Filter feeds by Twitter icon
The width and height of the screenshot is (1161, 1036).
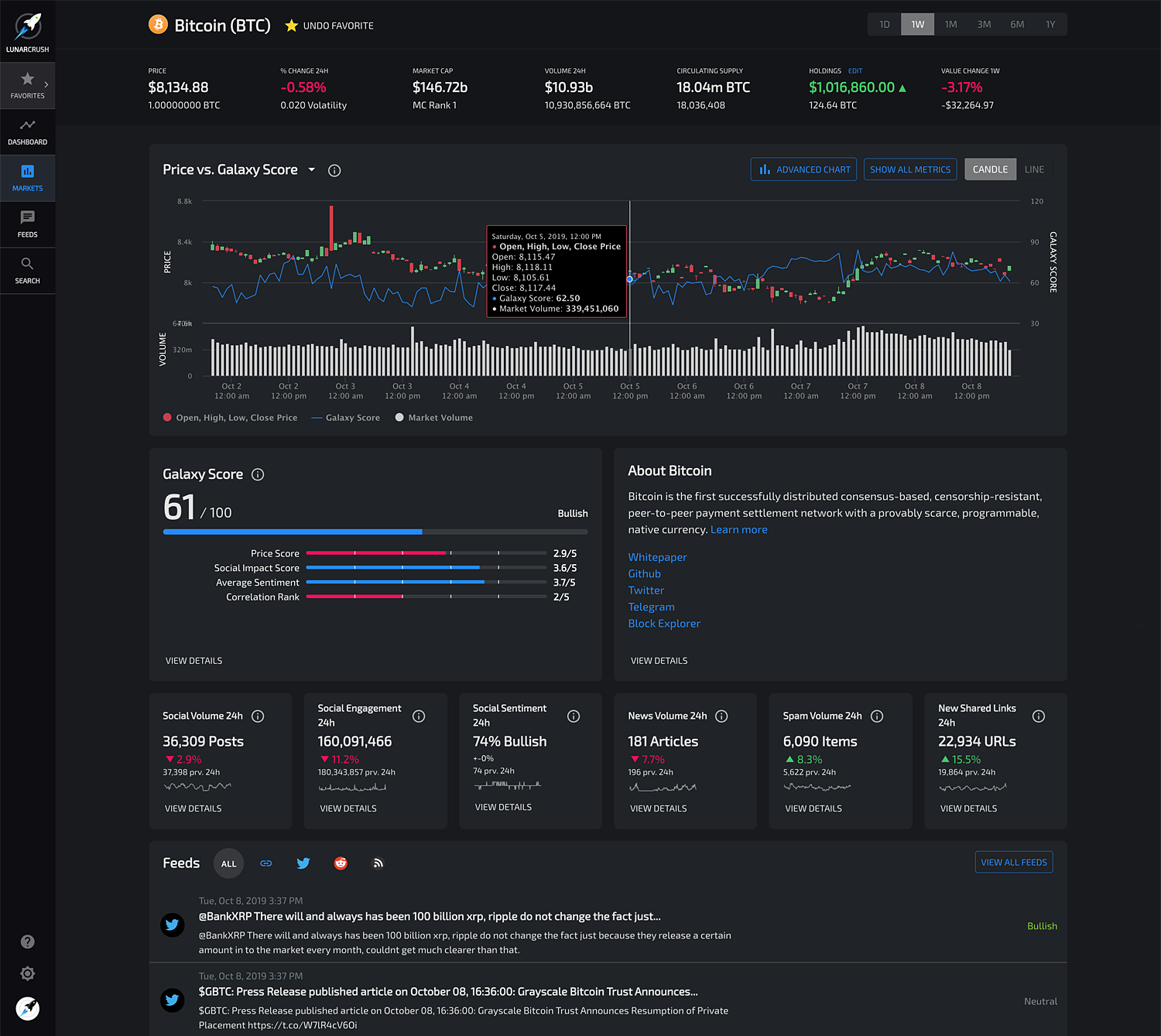[303, 863]
